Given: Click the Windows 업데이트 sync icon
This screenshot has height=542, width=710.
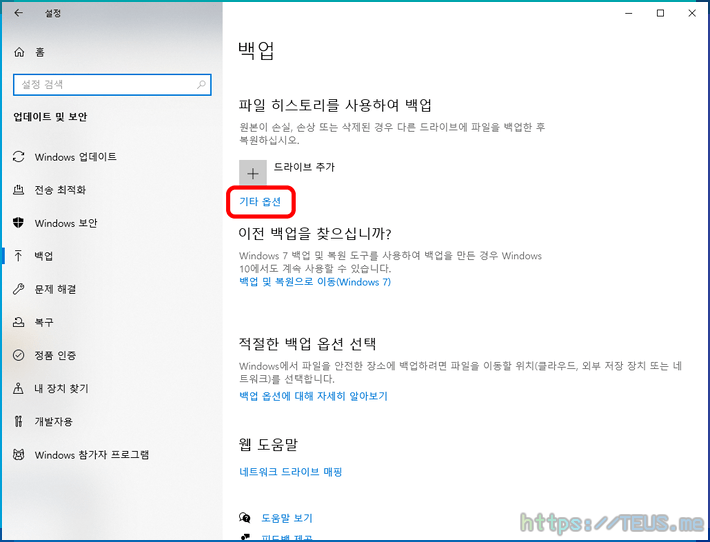Looking at the screenshot, I should click(x=19, y=157).
